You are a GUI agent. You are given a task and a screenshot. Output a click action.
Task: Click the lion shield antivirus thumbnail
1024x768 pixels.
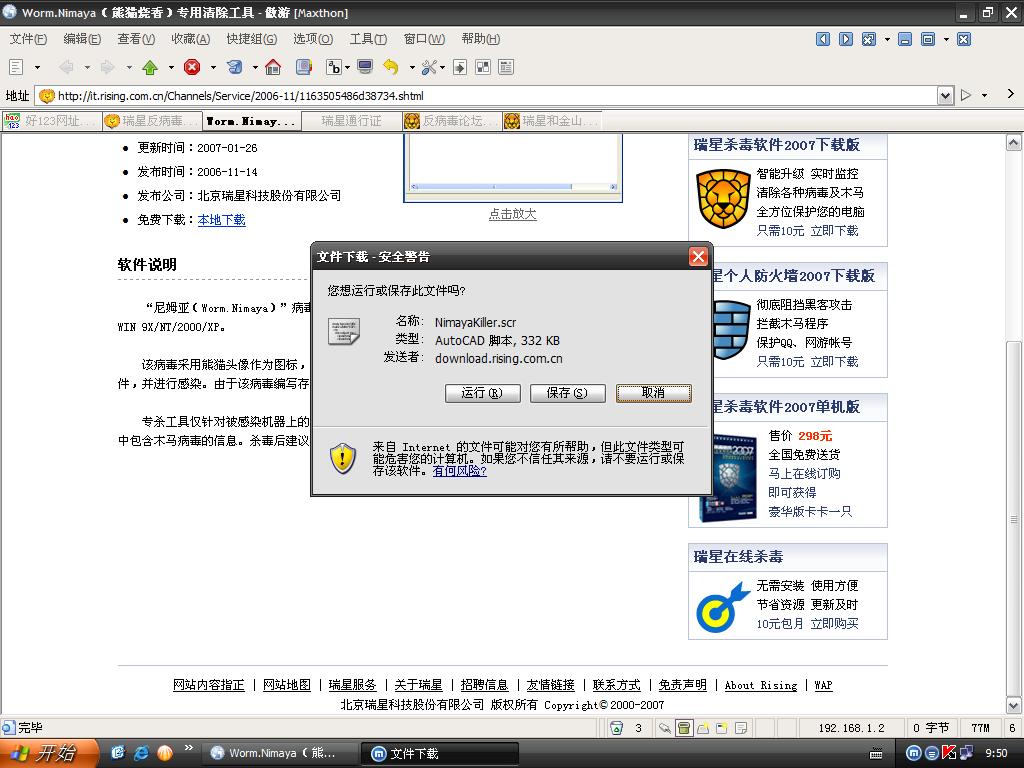tap(723, 199)
